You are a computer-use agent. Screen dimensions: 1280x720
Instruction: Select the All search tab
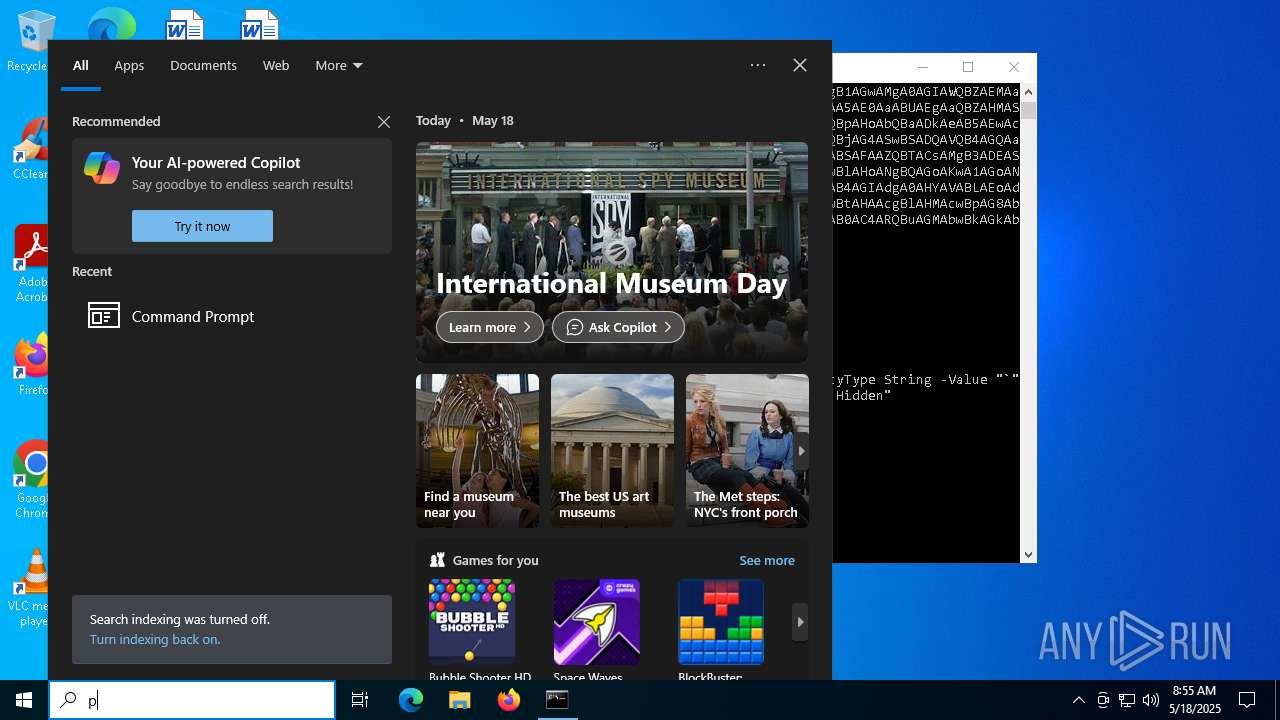[x=81, y=65]
